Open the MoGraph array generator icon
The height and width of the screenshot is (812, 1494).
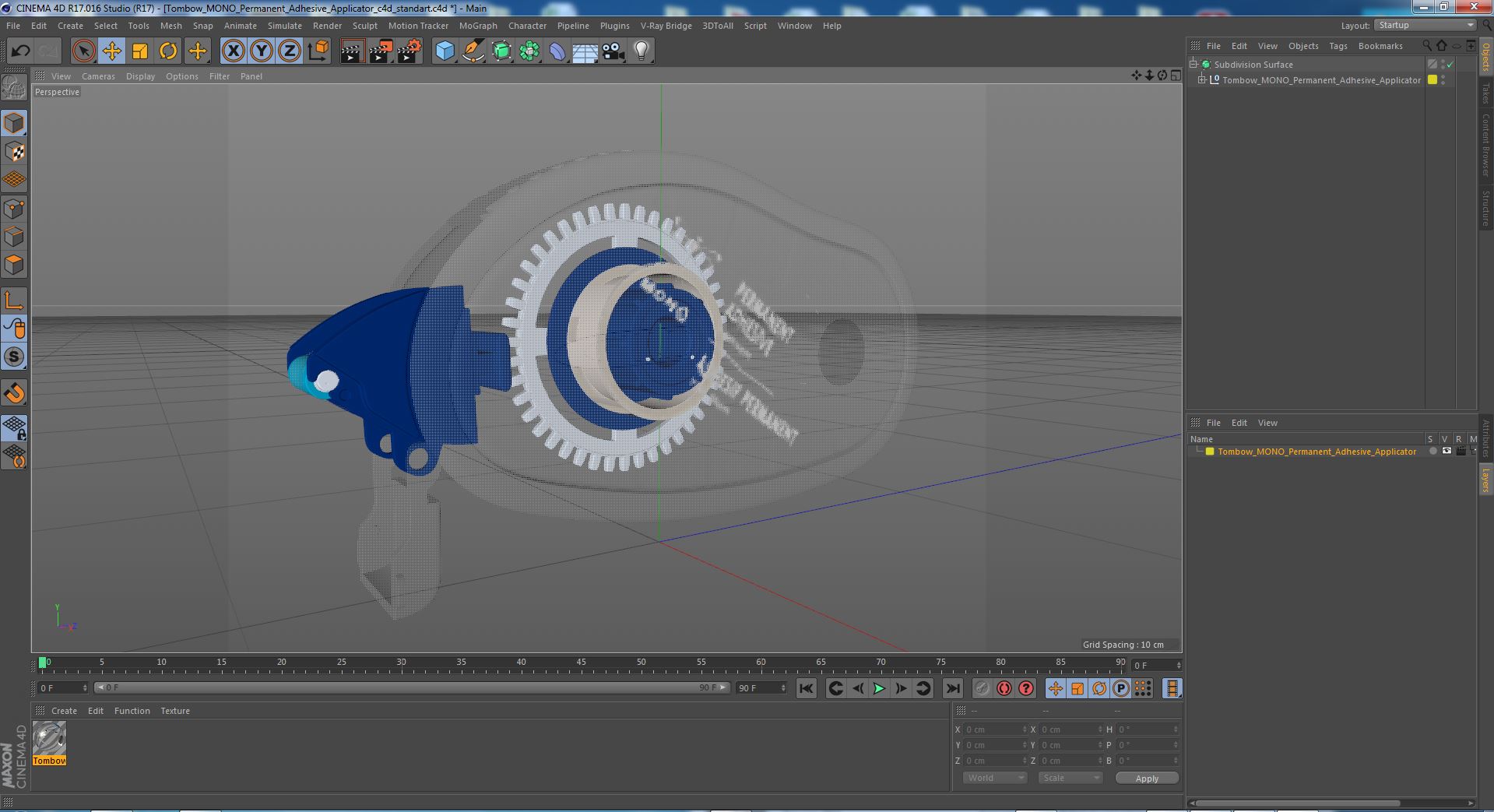tap(529, 51)
